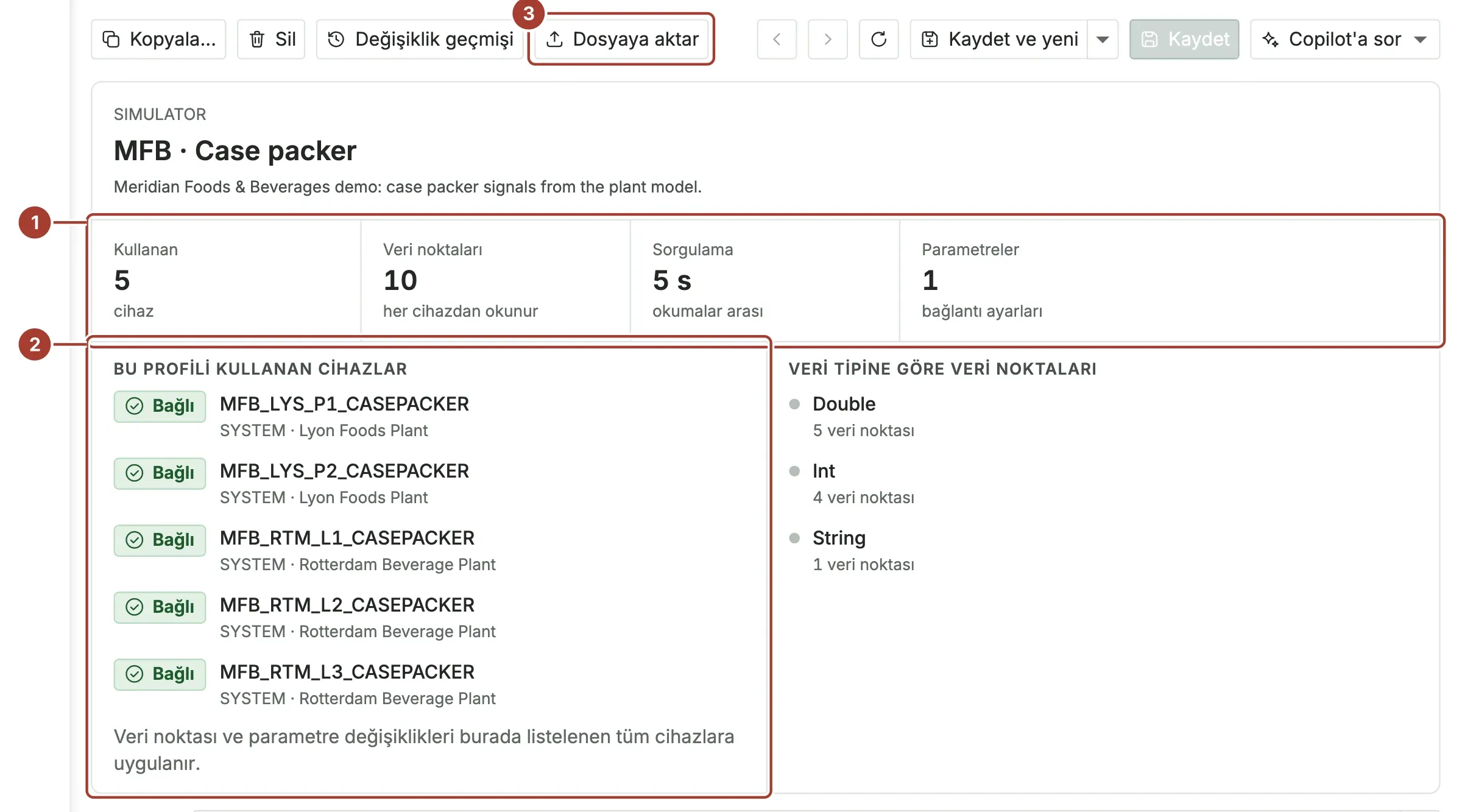Click Bağlı badge for MFB_RTM_L3_CASEPACKER

point(160,674)
